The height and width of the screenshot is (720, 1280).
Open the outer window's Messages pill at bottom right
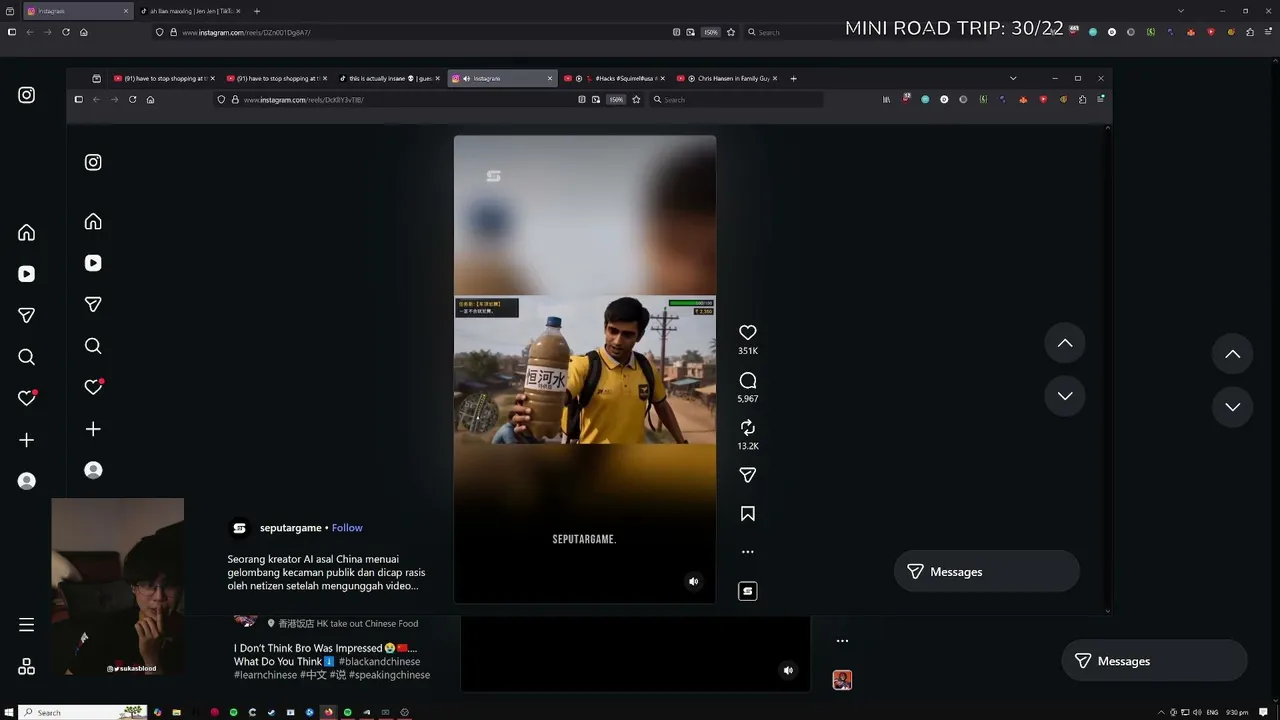[1154, 661]
